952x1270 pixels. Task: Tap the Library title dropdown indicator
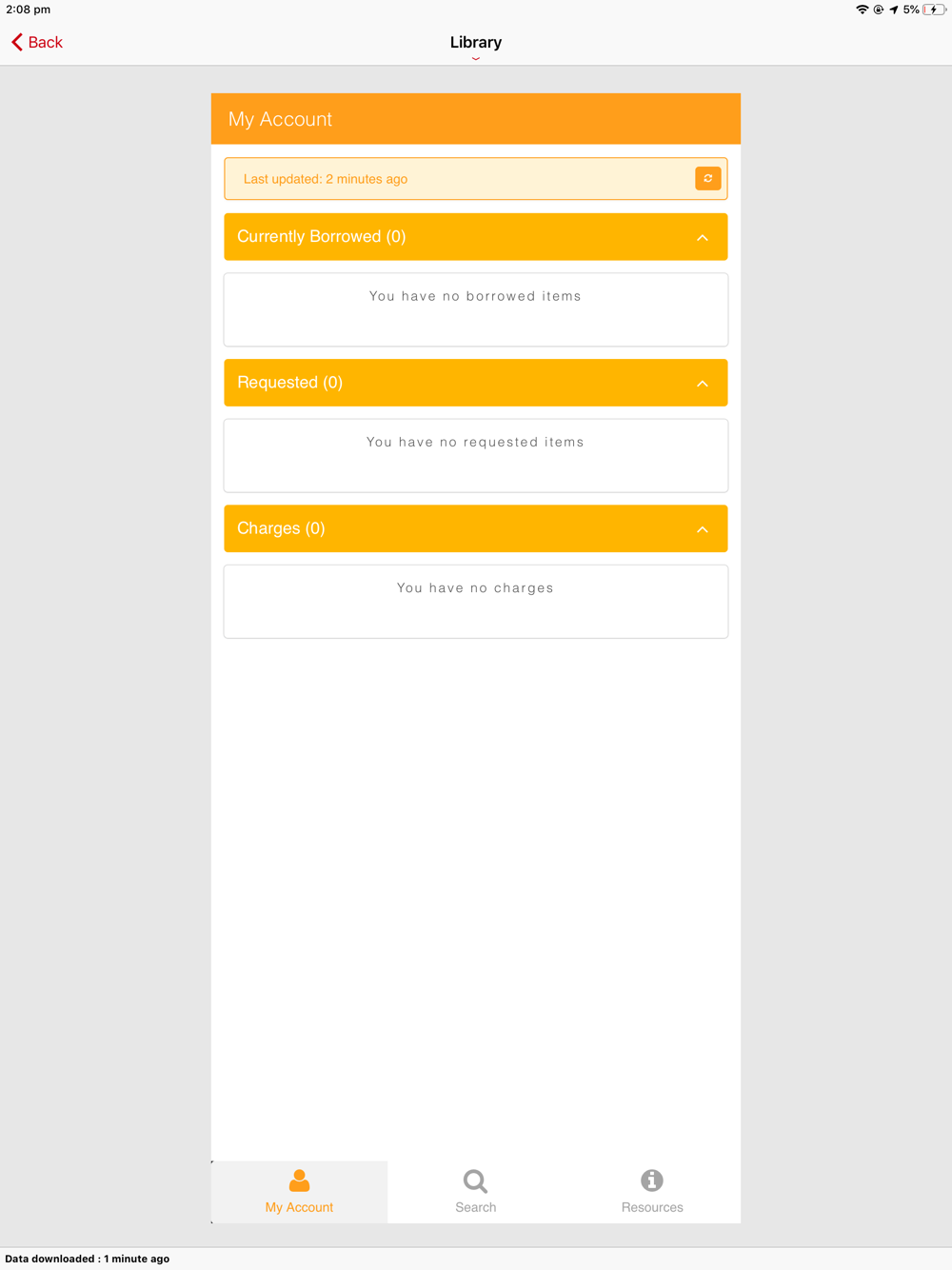coord(476,58)
